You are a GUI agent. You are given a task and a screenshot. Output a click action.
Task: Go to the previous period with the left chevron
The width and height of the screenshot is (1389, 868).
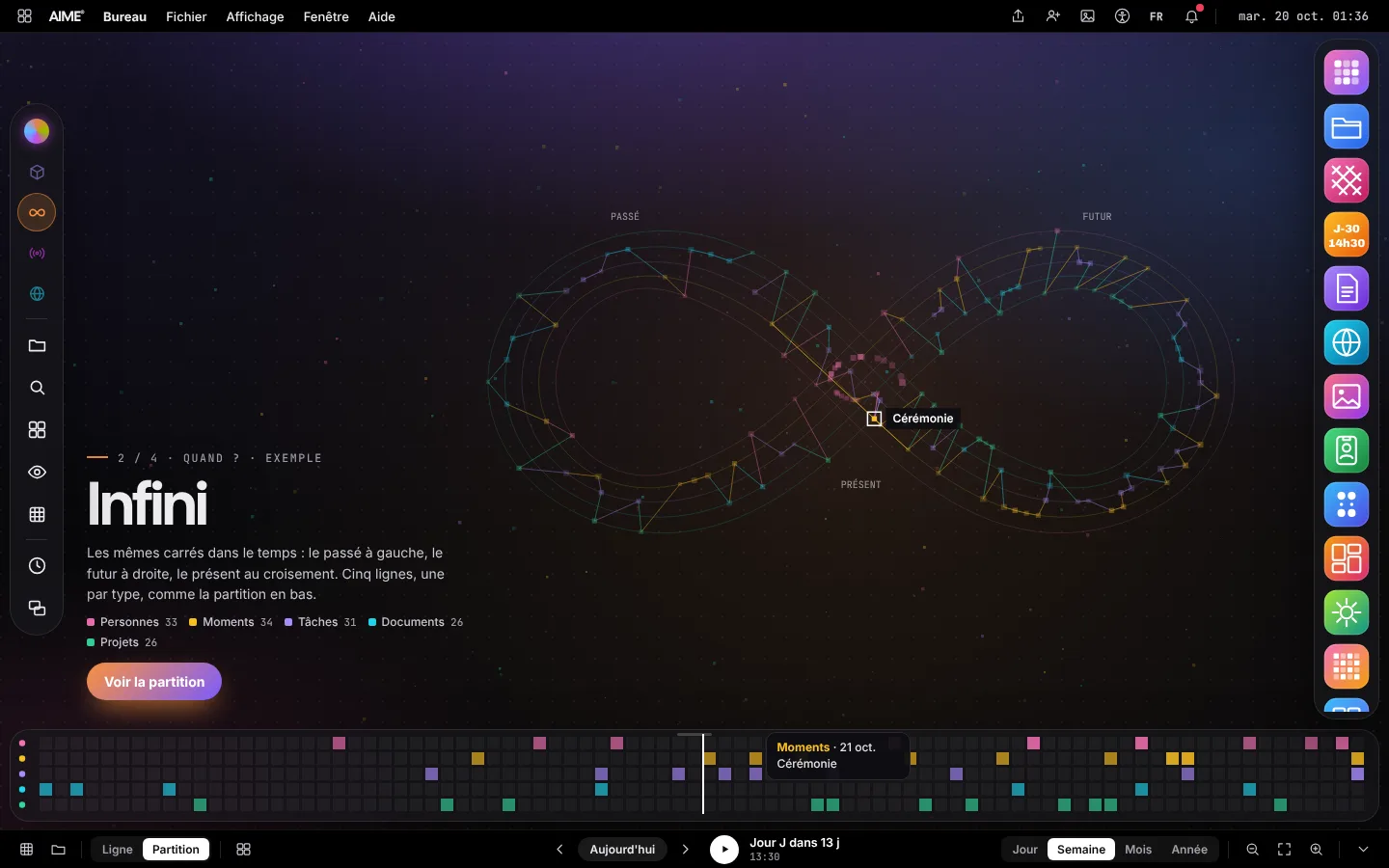point(559,850)
